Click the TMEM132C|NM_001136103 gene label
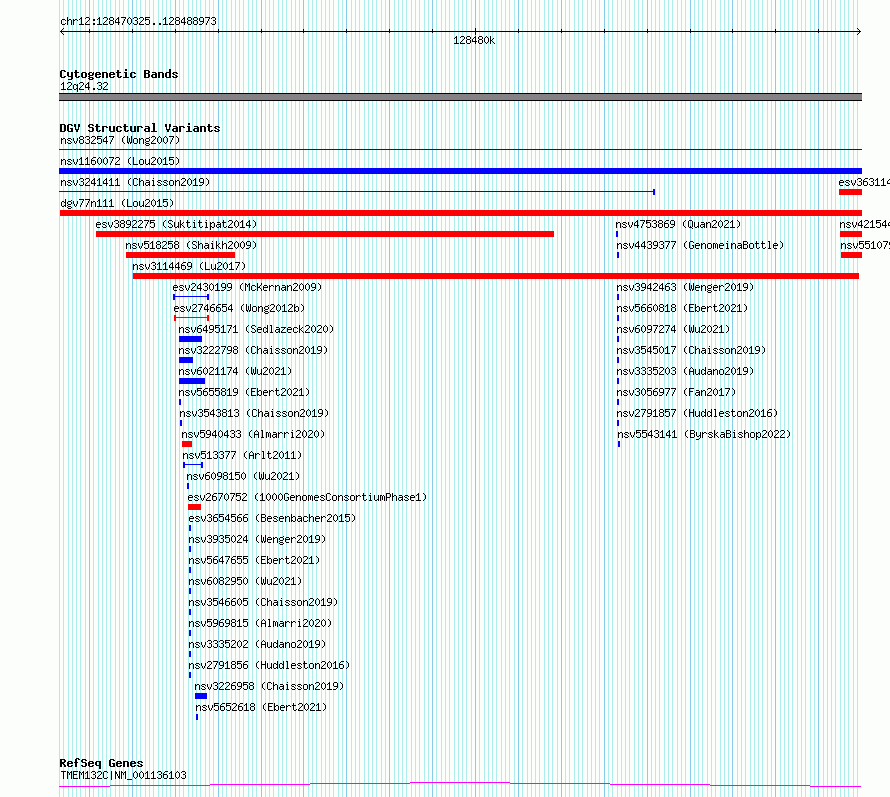Image resolution: width=890 pixels, height=797 pixels. click(123, 775)
